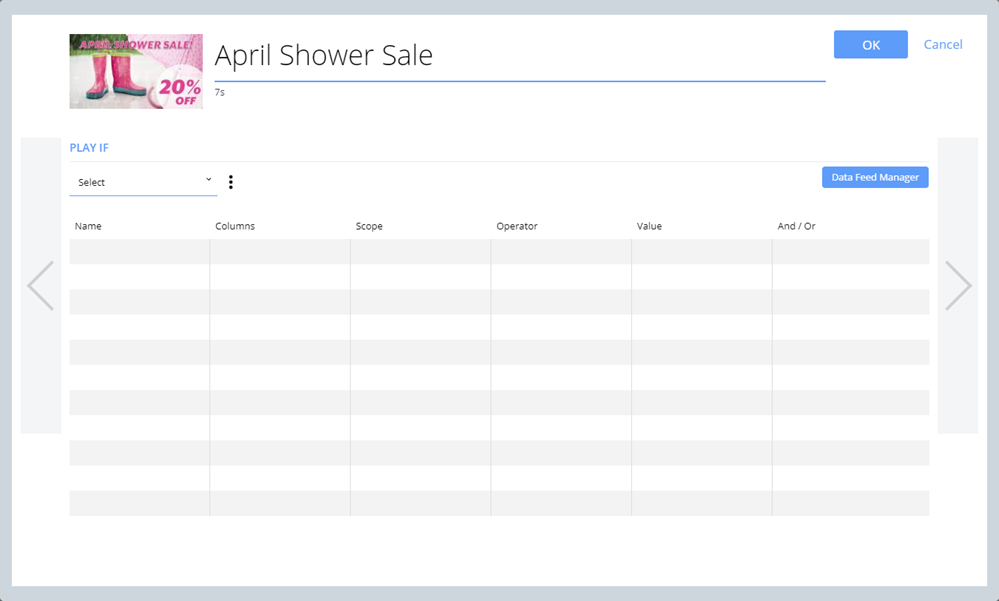Select the first row Name cell
The image size is (999, 601).
click(139, 251)
